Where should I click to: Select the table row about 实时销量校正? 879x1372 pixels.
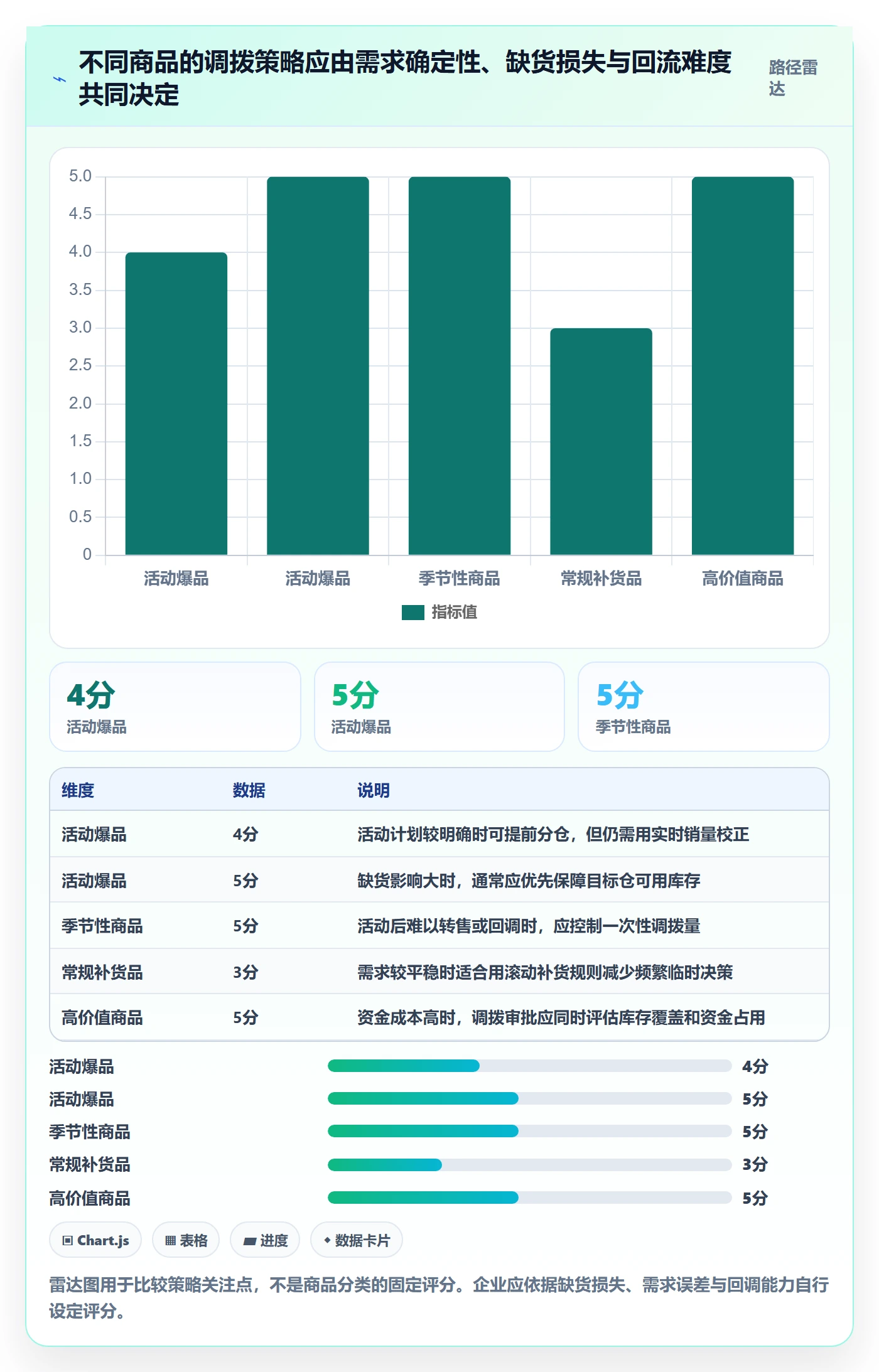439,834
